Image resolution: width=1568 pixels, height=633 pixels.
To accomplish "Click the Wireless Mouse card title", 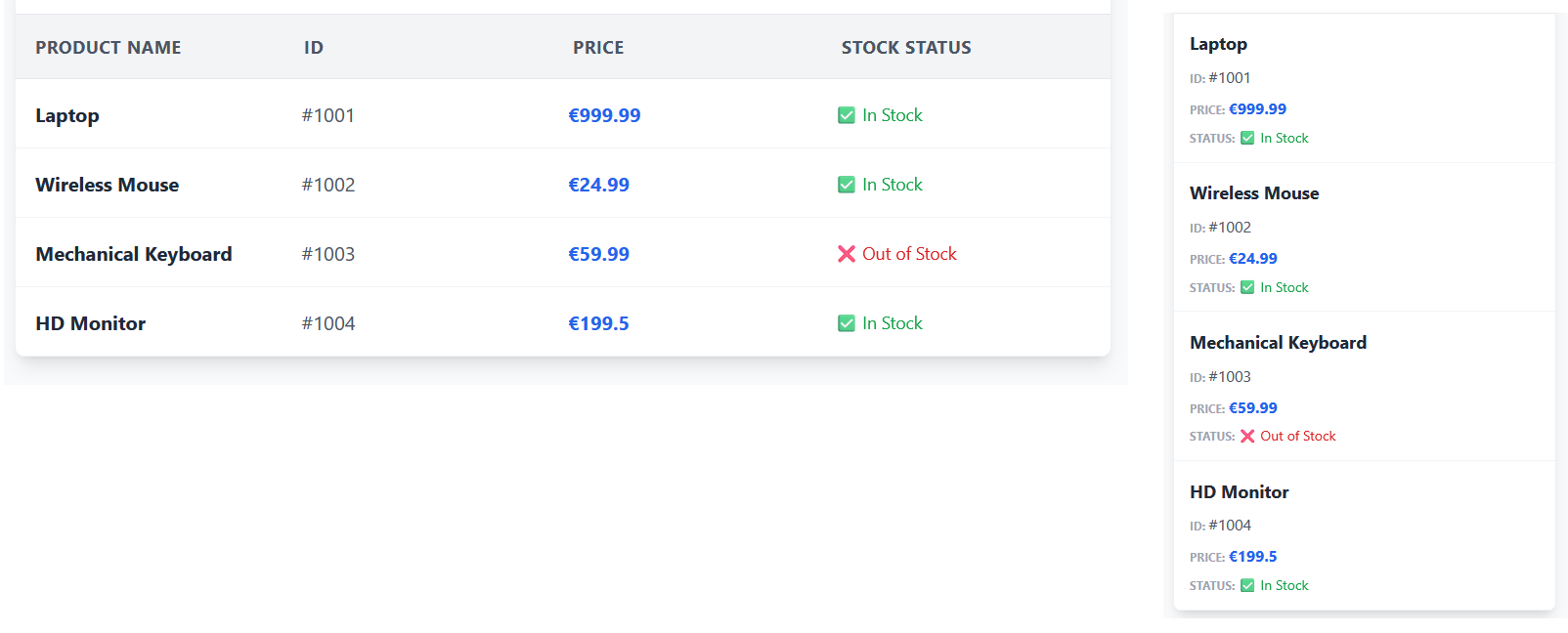I will [1254, 193].
